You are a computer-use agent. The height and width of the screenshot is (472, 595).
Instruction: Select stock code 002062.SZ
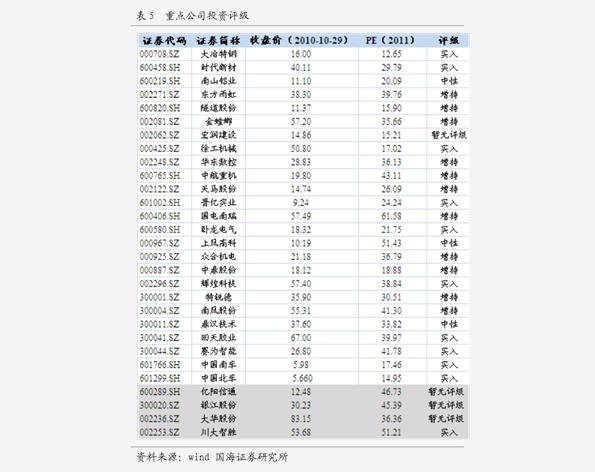159,135
